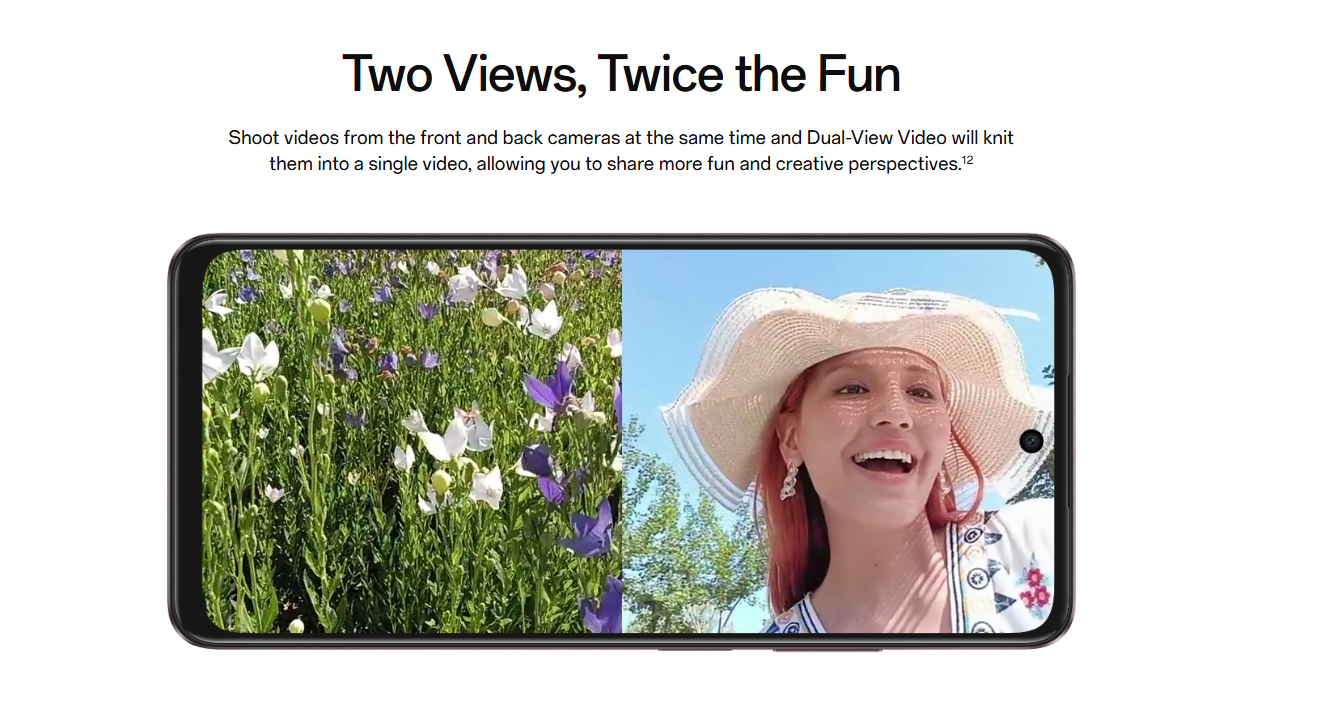Select the selfie video half with woman
The height and width of the screenshot is (725, 1334).
click(x=838, y=441)
